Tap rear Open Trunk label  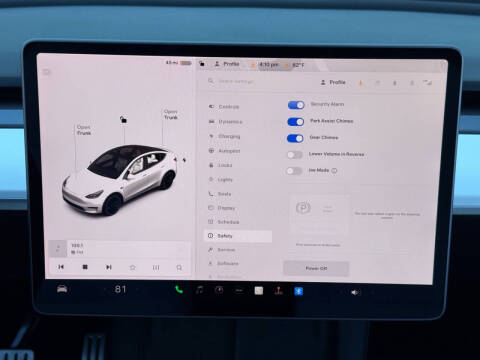click(x=171, y=114)
